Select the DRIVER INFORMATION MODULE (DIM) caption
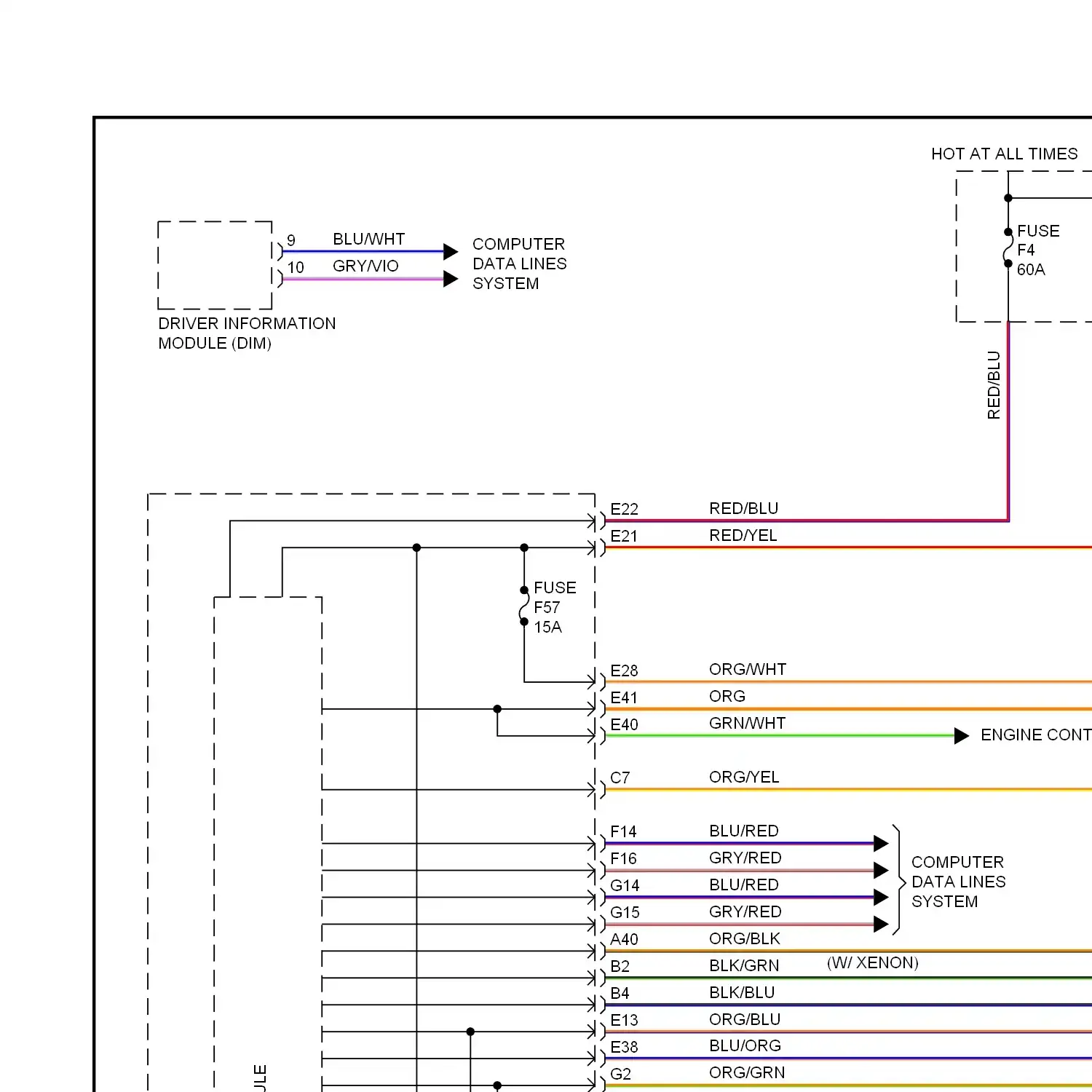Screen dimensions: 1092x1092 [x=247, y=333]
